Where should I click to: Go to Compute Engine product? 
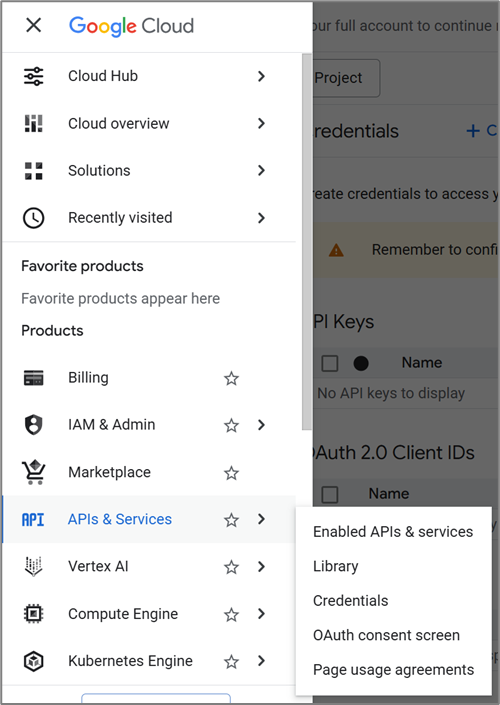click(x=123, y=614)
